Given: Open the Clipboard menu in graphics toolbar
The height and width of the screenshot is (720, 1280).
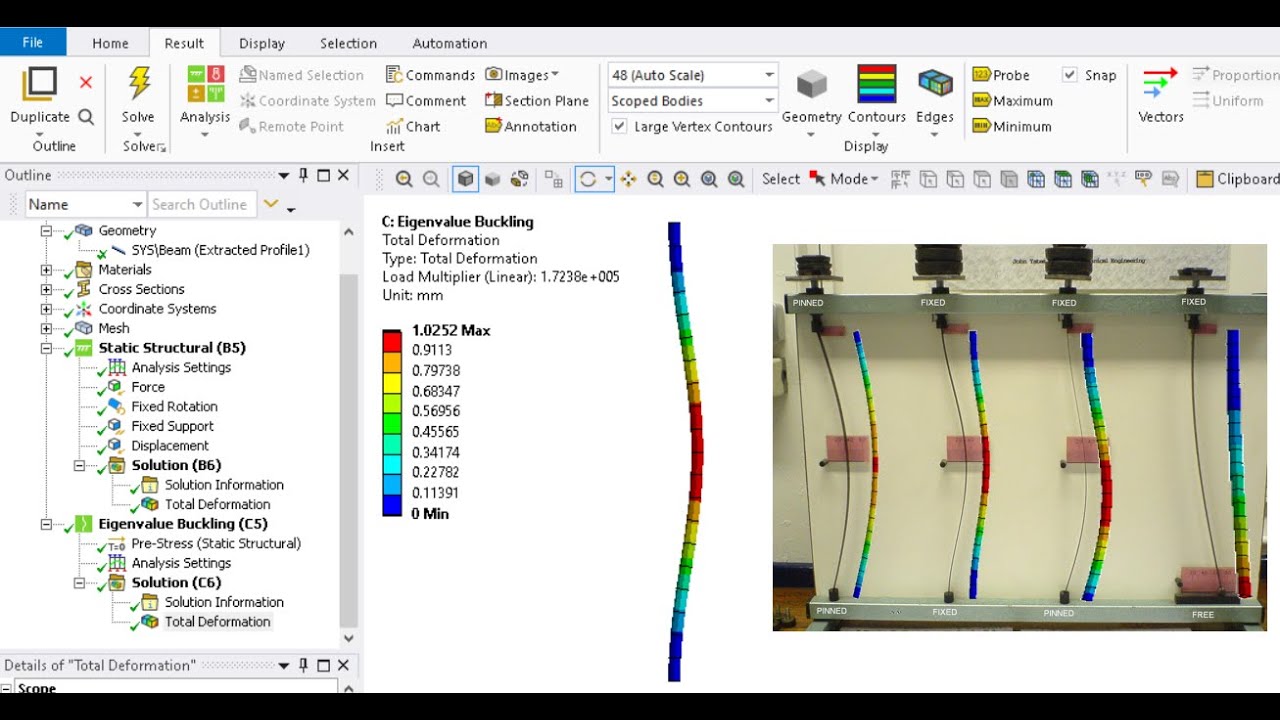Looking at the screenshot, I should [x=1238, y=179].
